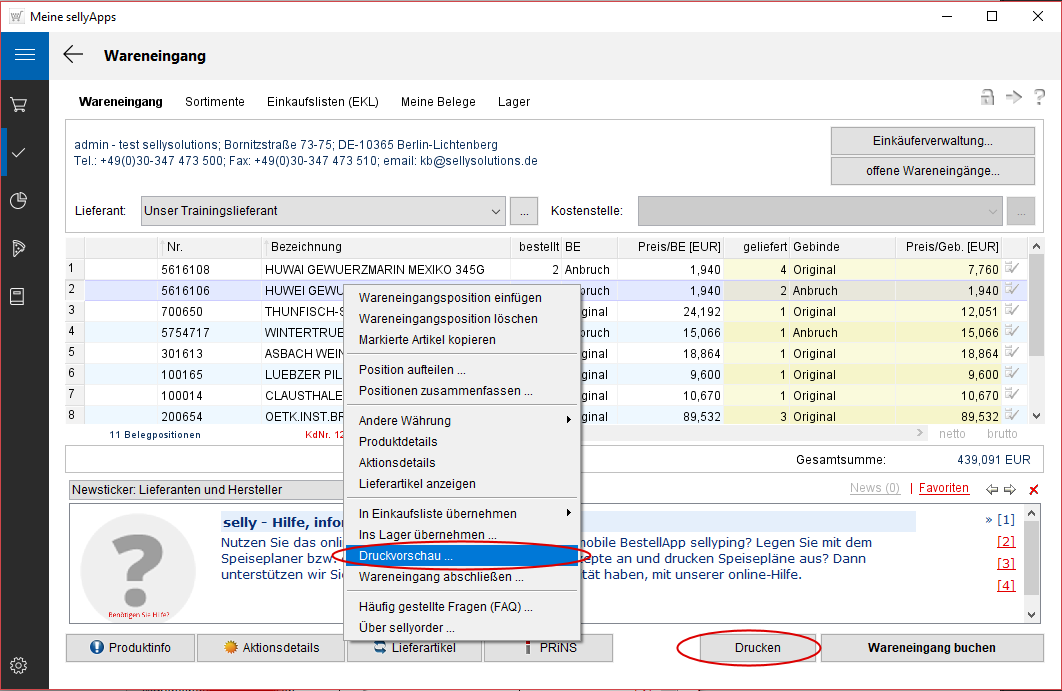
Task: Click the padlock icon at top right
Action: pyautogui.click(x=987, y=97)
